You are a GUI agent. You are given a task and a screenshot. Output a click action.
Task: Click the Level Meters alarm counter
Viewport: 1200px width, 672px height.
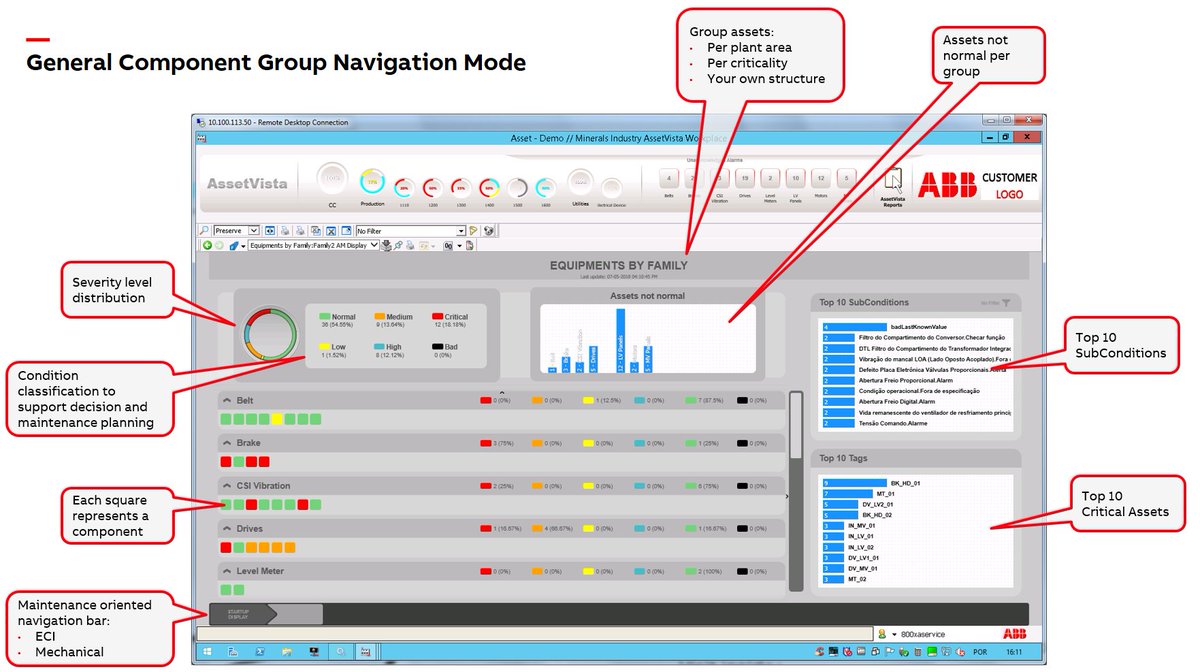[770, 178]
